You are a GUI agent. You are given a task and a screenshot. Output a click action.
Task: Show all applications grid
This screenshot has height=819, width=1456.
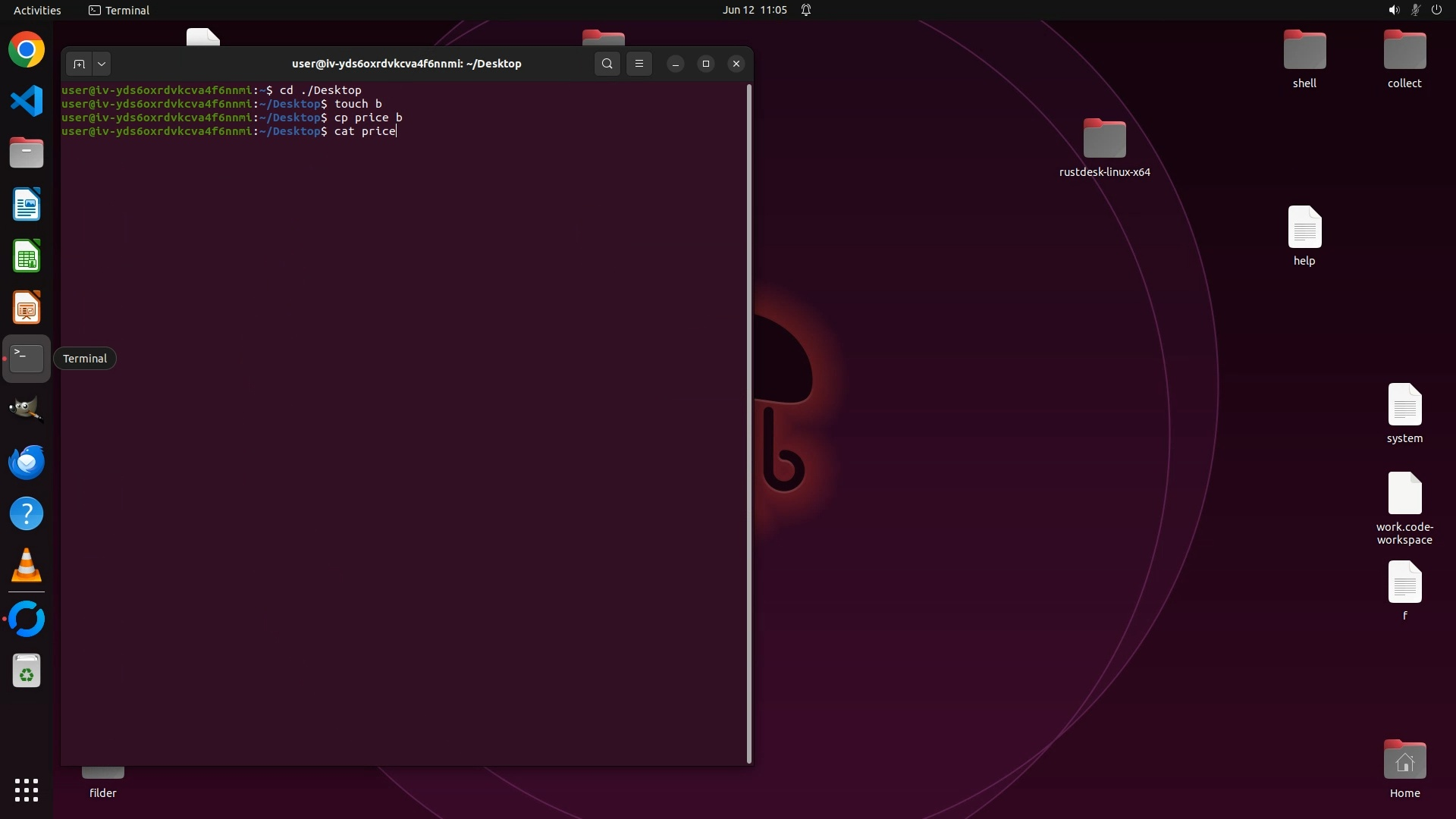(x=27, y=790)
